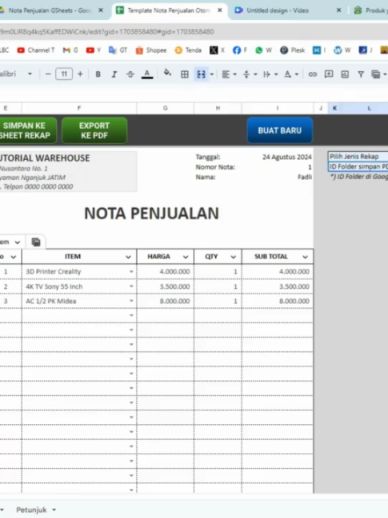Select column F header
Image resolution: width=388 pixels, height=518 pixels.
click(79, 108)
